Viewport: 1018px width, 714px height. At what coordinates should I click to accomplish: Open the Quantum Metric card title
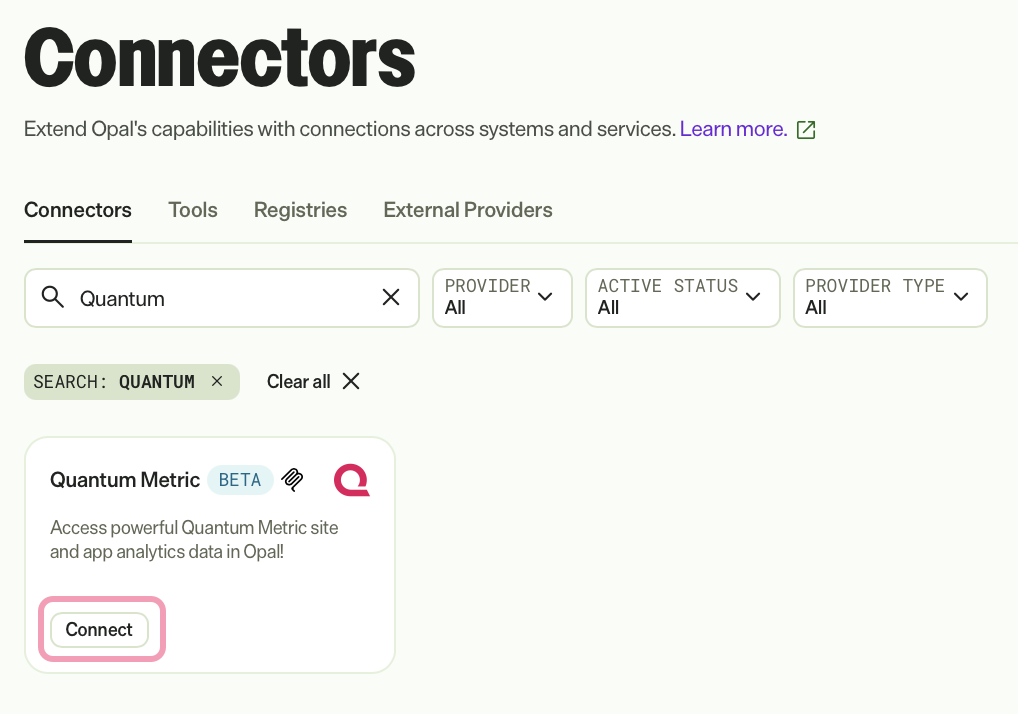125,480
